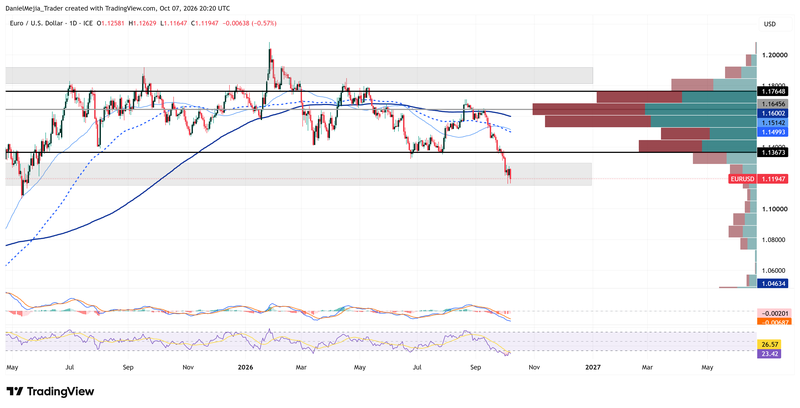Click the orange MACD signal value −0.00687
This screenshot has height=408, width=800.
[776, 322]
